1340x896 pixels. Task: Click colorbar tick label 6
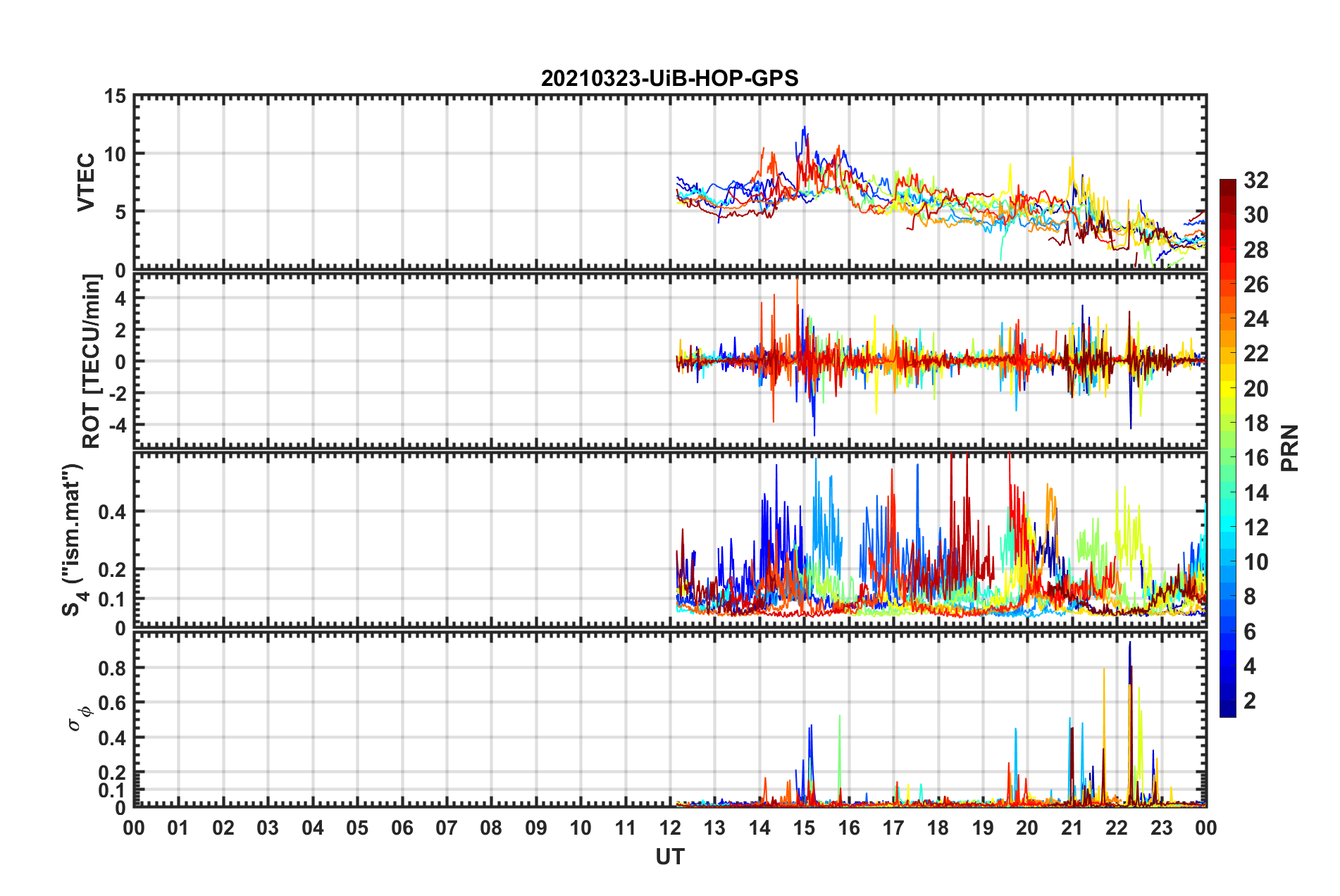(1249, 632)
